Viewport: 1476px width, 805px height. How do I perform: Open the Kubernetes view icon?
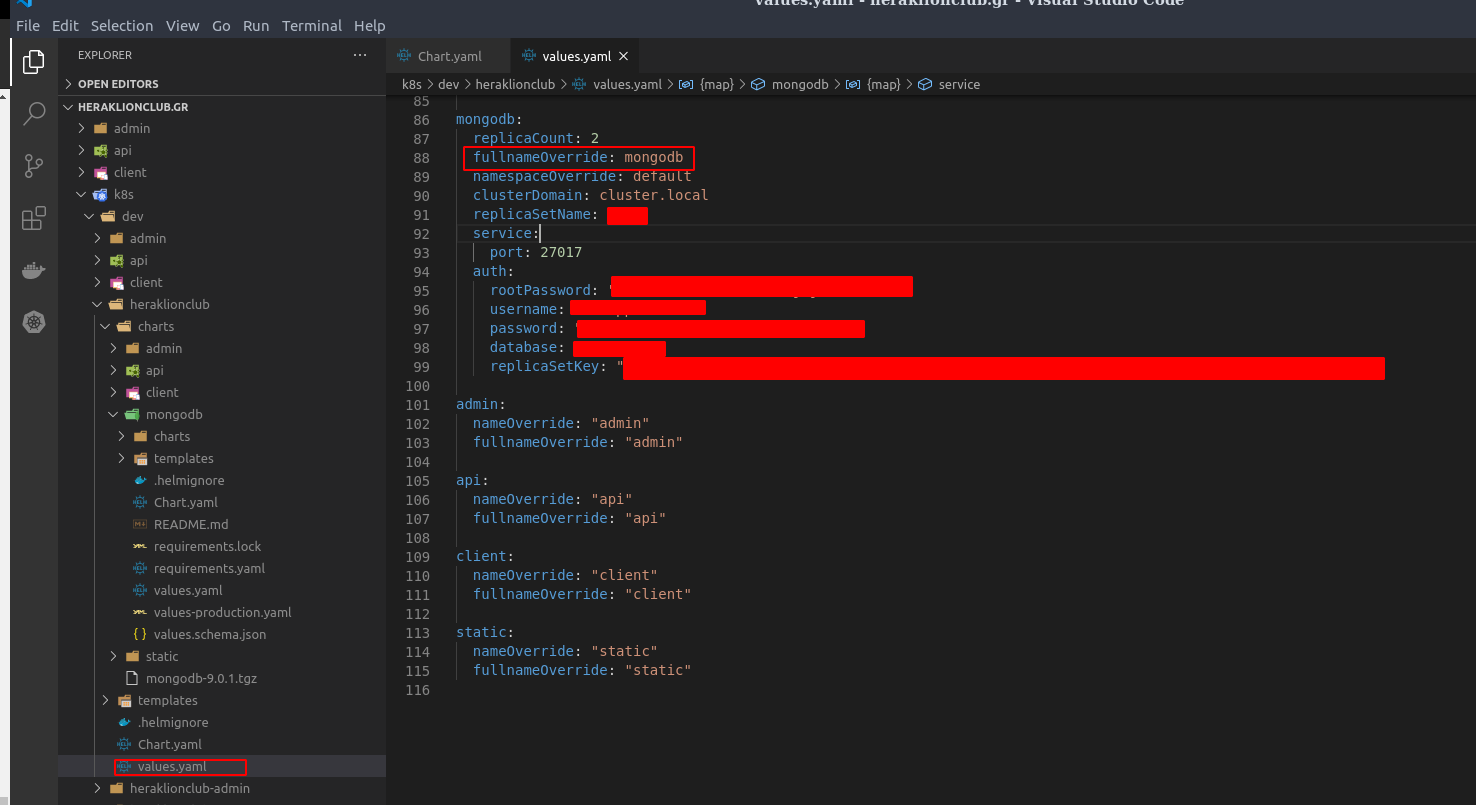[x=34, y=322]
